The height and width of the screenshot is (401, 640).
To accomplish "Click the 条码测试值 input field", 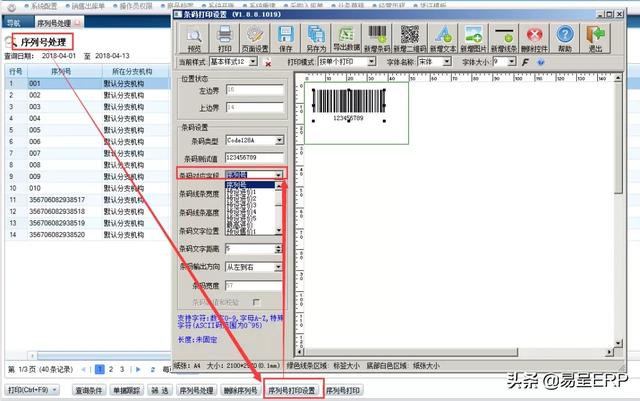I will click(x=253, y=157).
